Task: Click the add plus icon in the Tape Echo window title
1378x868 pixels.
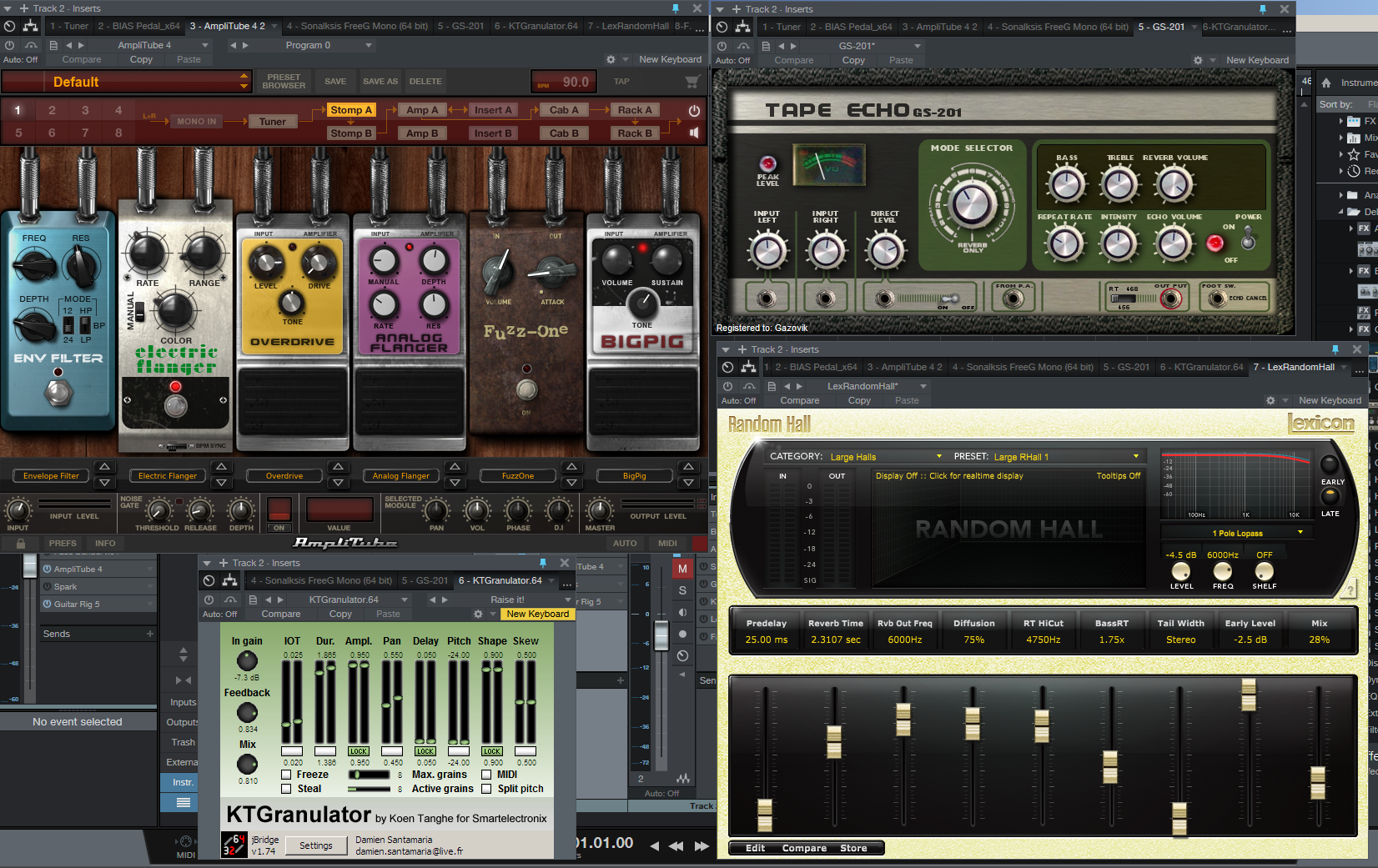Action: (x=737, y=9)
